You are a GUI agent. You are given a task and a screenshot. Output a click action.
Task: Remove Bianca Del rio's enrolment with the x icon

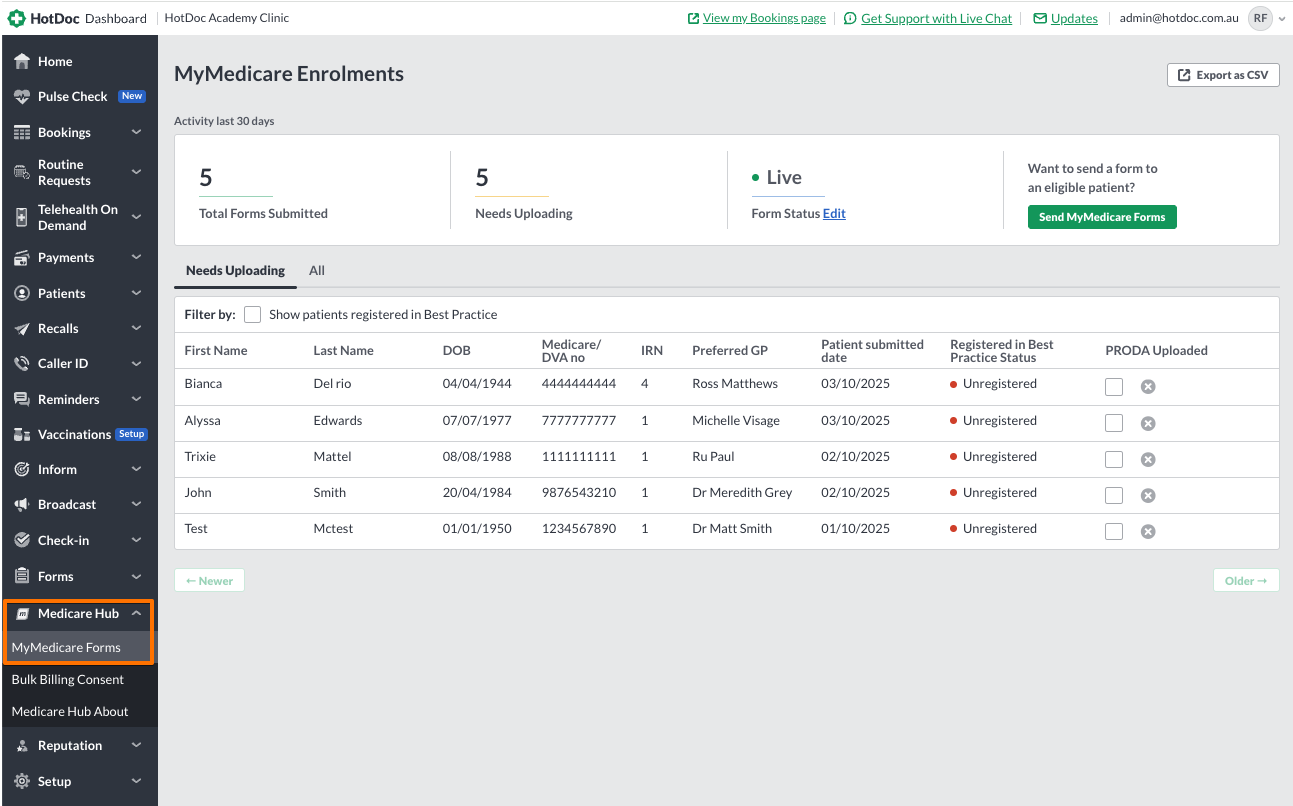tap(1147, 386)
